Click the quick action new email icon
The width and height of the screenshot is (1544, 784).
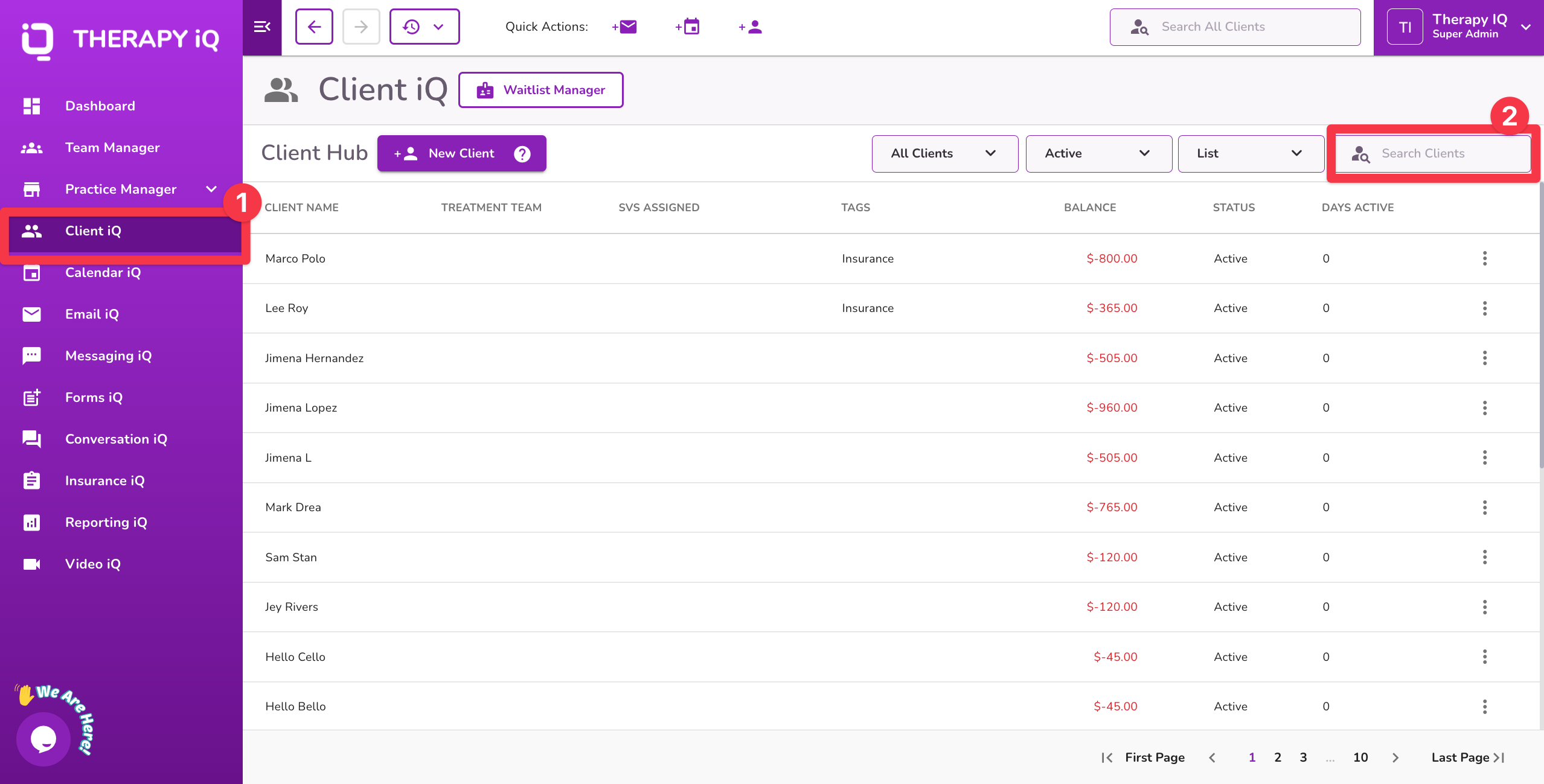click(x=625, y=27)
